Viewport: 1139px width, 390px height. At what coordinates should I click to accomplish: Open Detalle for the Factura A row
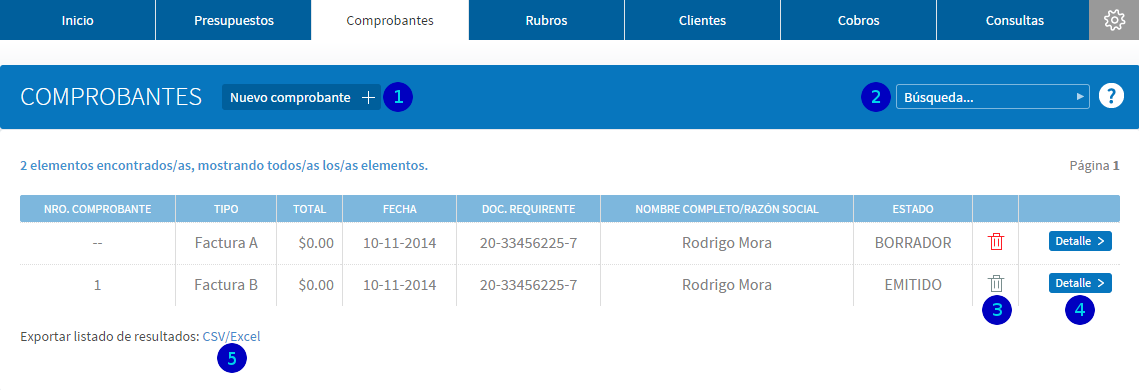[1080, 241]
